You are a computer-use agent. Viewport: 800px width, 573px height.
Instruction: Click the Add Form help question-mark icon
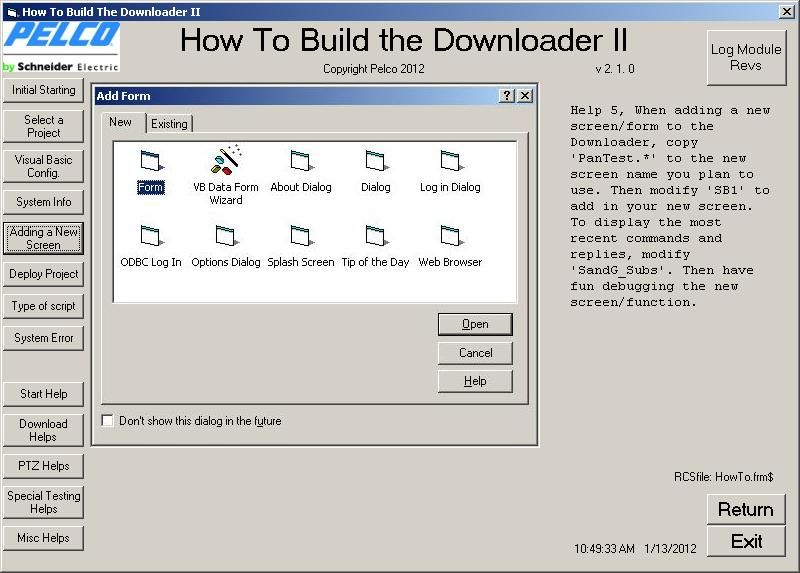tap(507, 95)
